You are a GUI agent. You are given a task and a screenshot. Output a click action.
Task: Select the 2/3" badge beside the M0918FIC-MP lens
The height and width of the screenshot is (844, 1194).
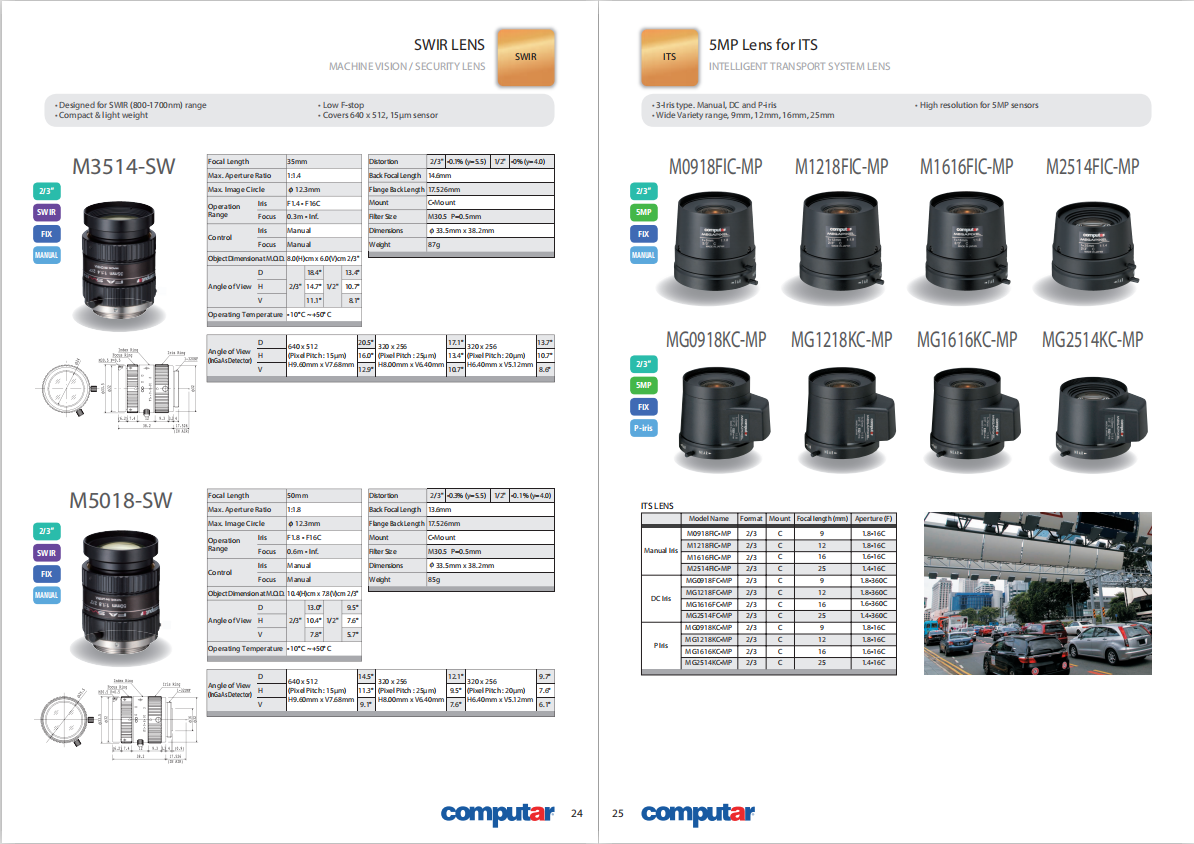[643, 191]
